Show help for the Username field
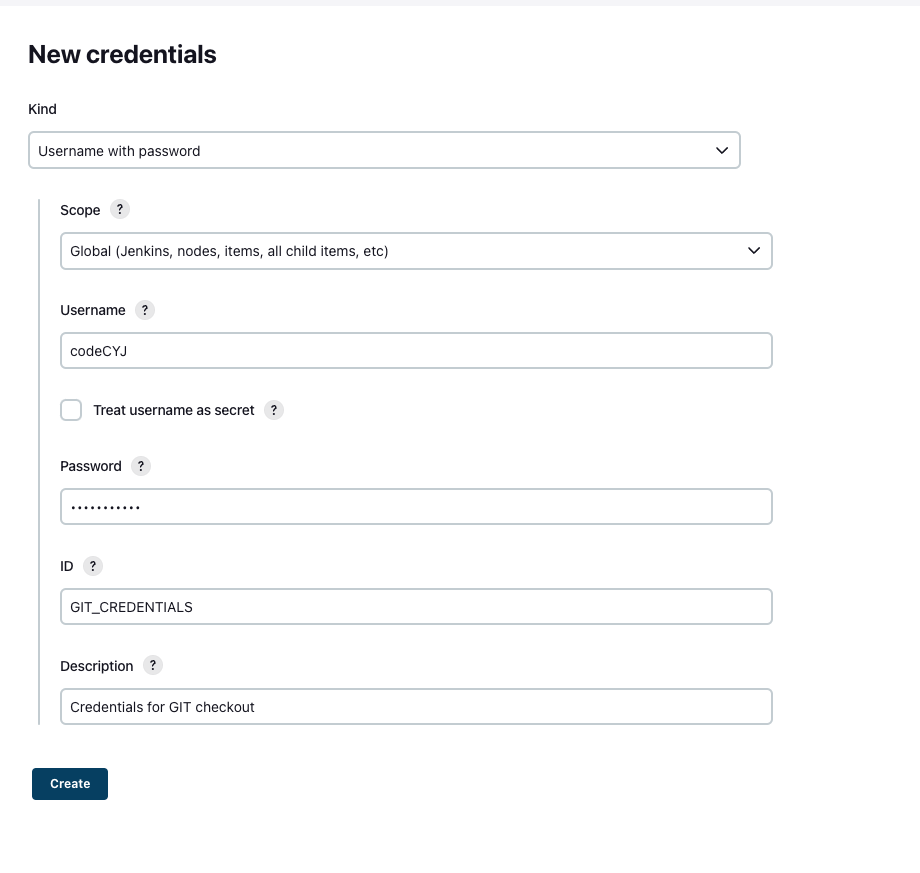Viewport: 920px width, 873px height. pyautogui.click(x=145, y=310)
